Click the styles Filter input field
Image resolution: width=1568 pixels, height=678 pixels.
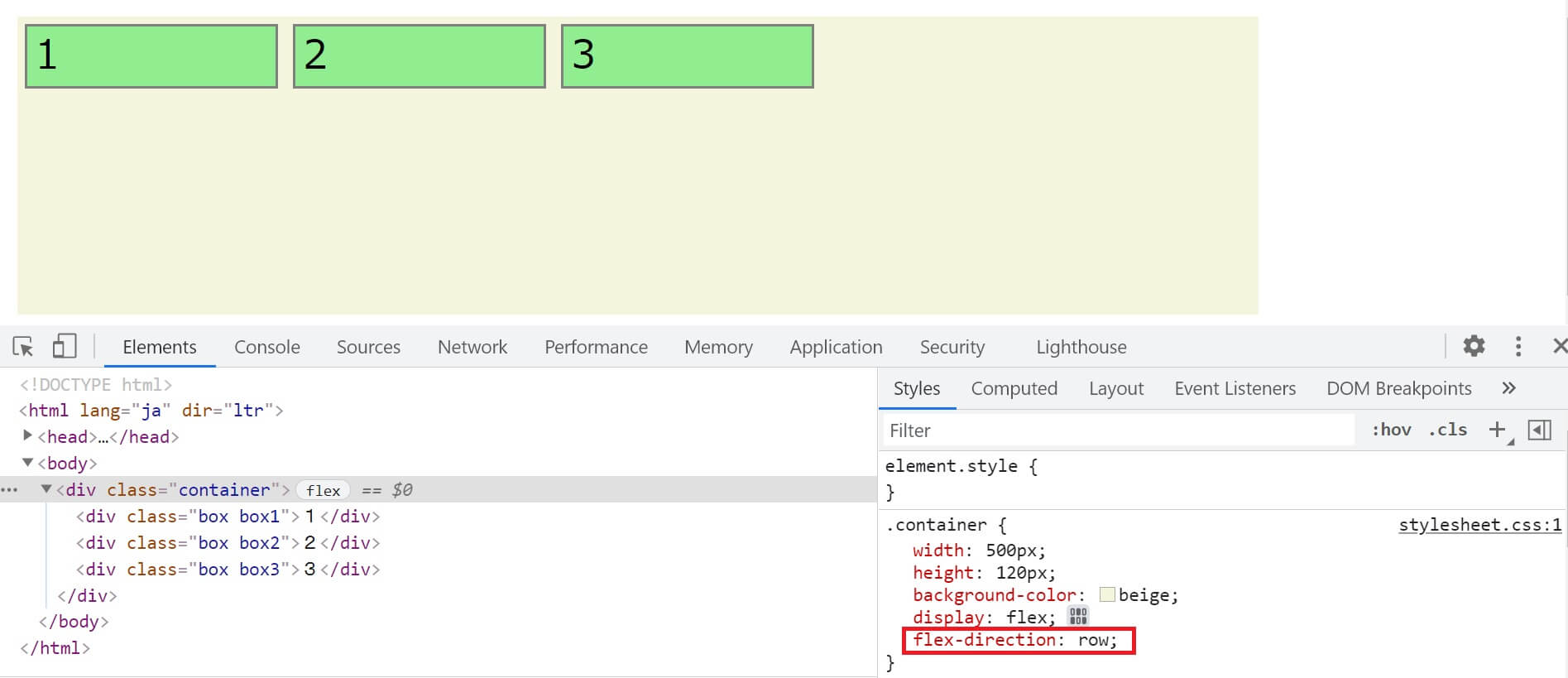point(1117,430)
